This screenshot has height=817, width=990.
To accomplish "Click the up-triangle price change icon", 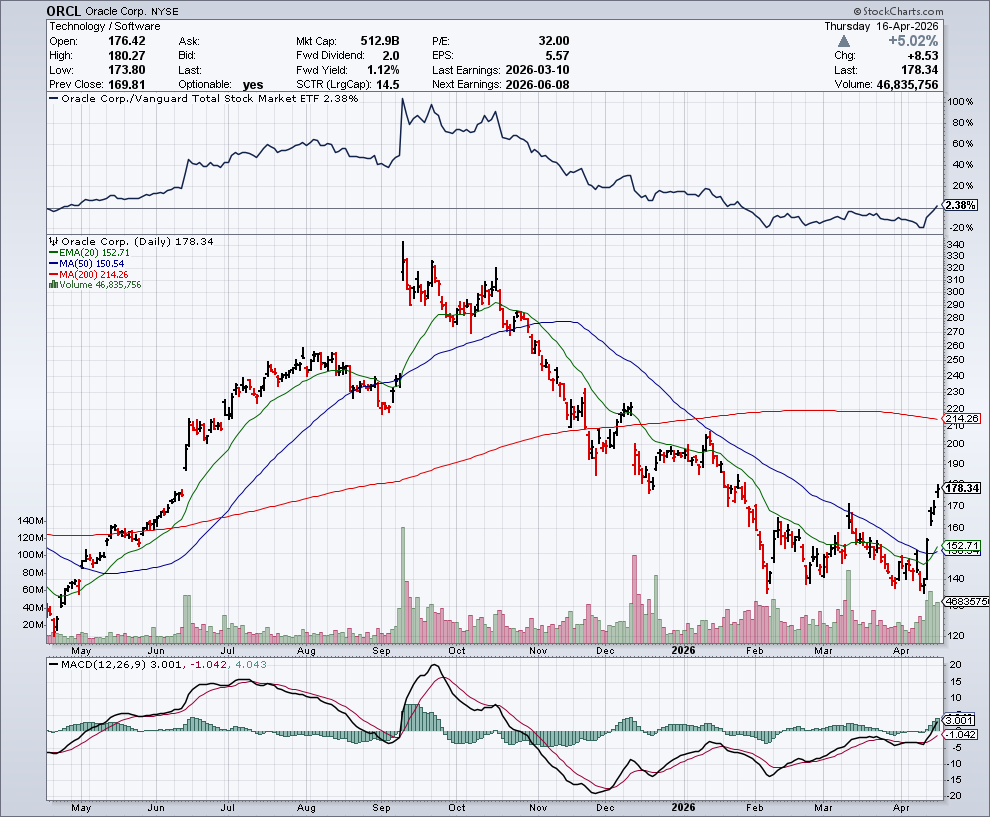I will click(x=845, y=41).
